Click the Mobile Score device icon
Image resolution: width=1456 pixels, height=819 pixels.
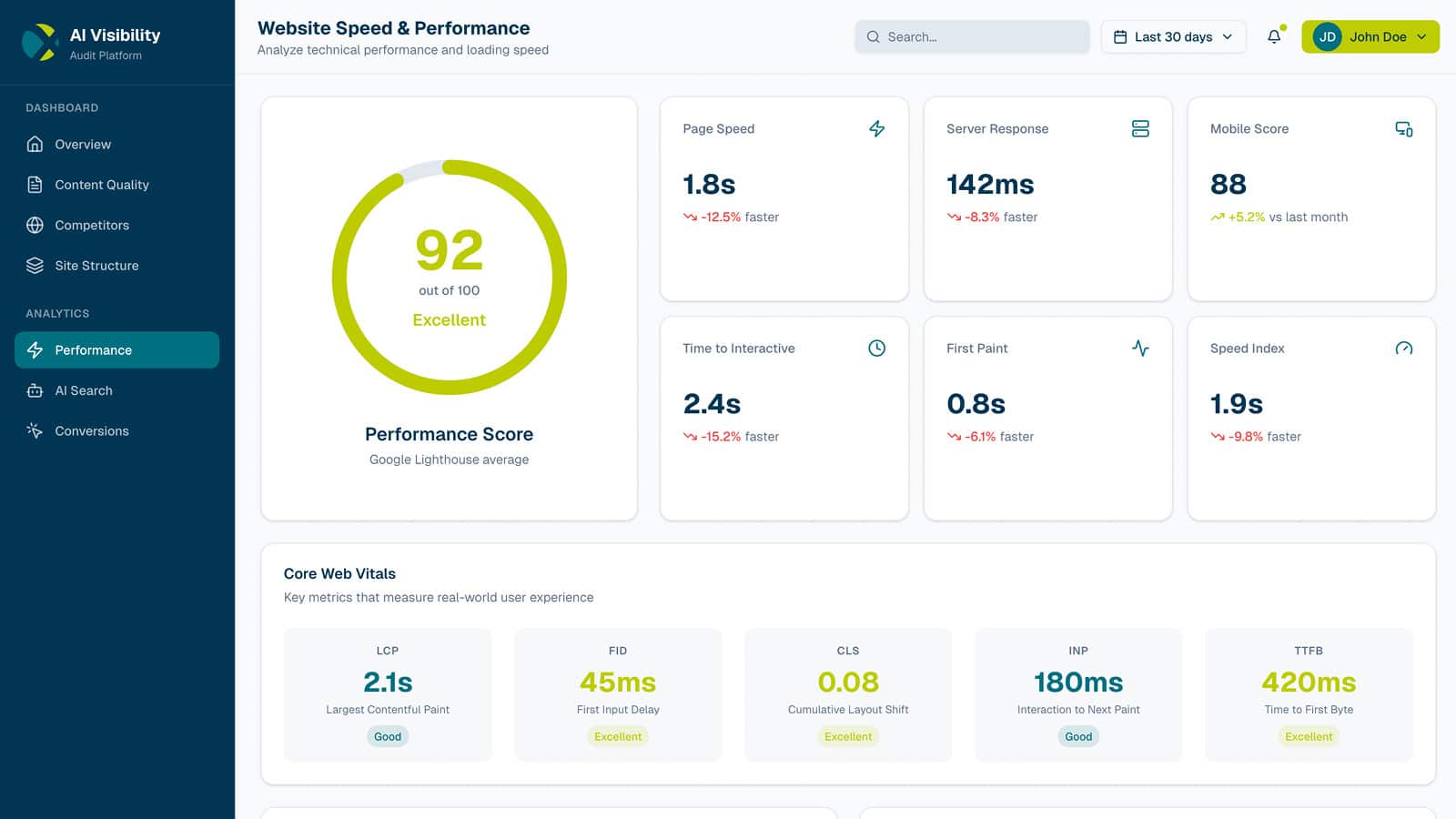click(1404, 129)
